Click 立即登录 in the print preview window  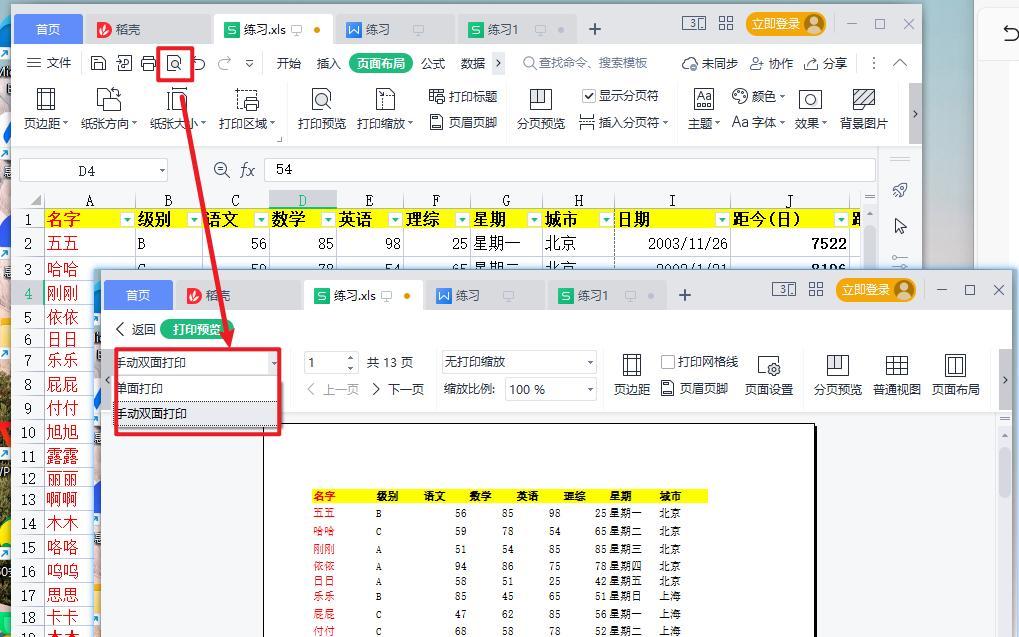875,290
